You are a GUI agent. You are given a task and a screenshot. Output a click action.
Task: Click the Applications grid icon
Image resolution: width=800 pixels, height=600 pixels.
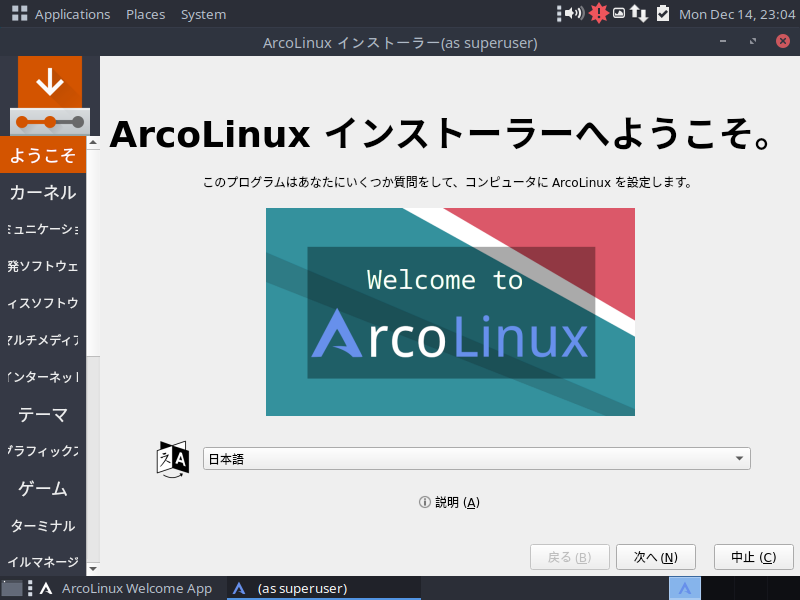point(19,13)
